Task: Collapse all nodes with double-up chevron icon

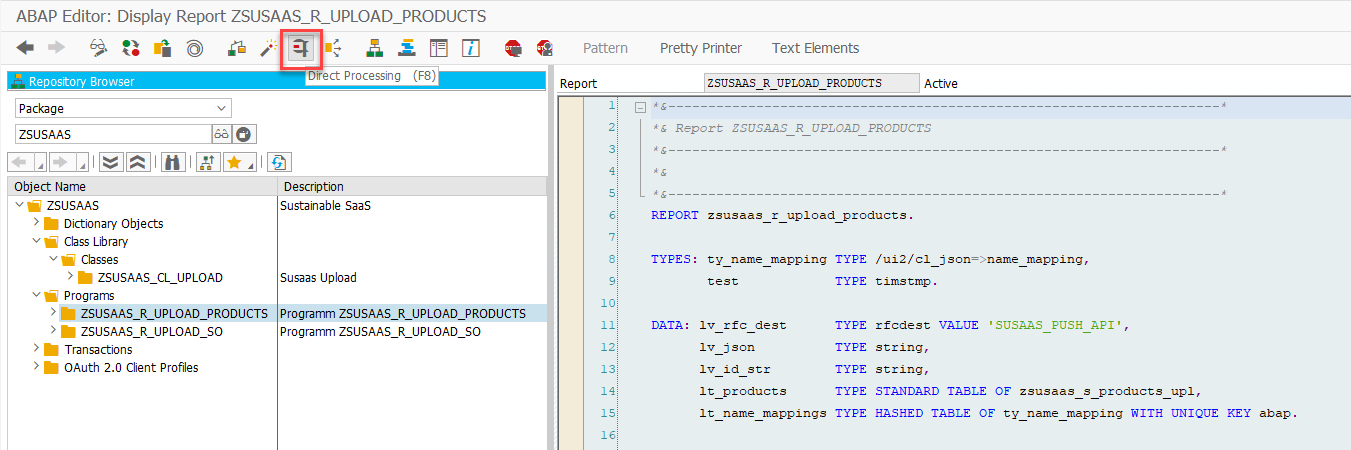Action: [138, 162]
